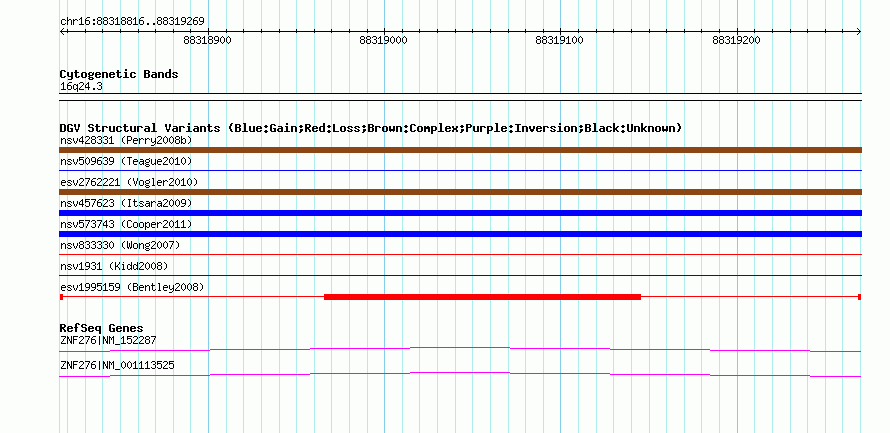
Task: Open variant esv2762221 (Vogler2010) label
Action: pos(129,182)
